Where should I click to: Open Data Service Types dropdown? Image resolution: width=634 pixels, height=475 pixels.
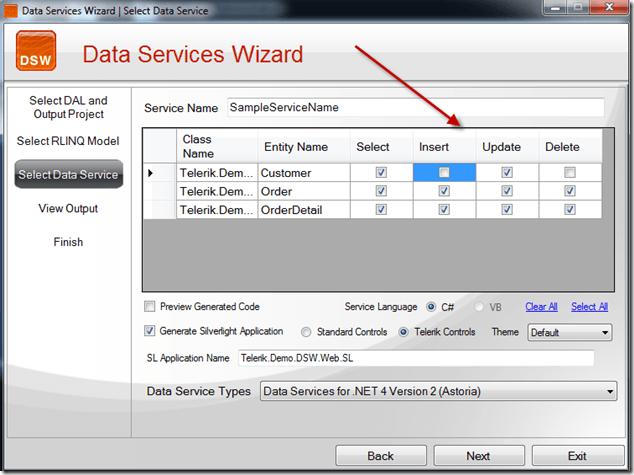pos(438,391)
